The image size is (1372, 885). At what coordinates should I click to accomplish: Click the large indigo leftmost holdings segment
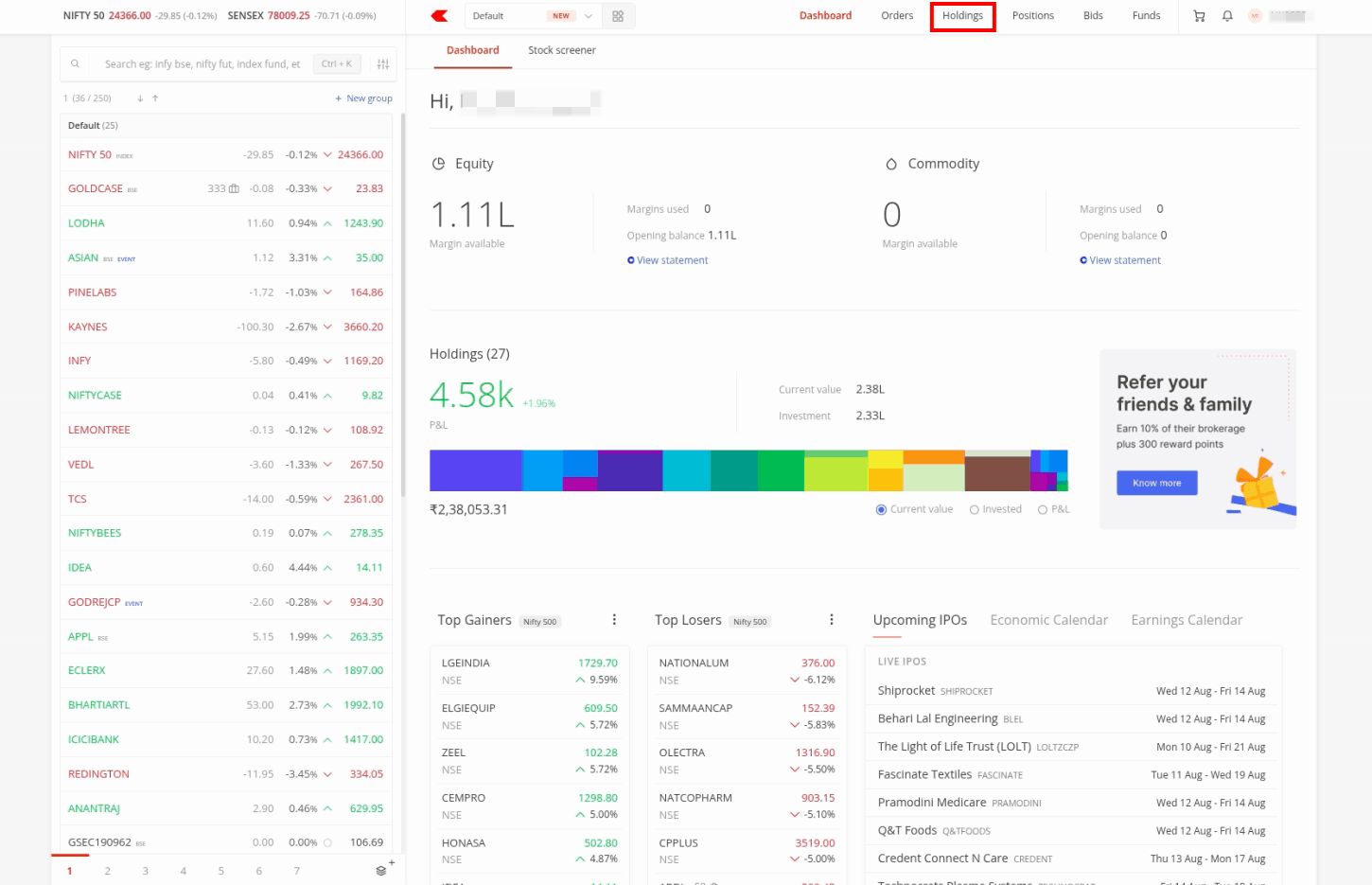coord(476,470)
